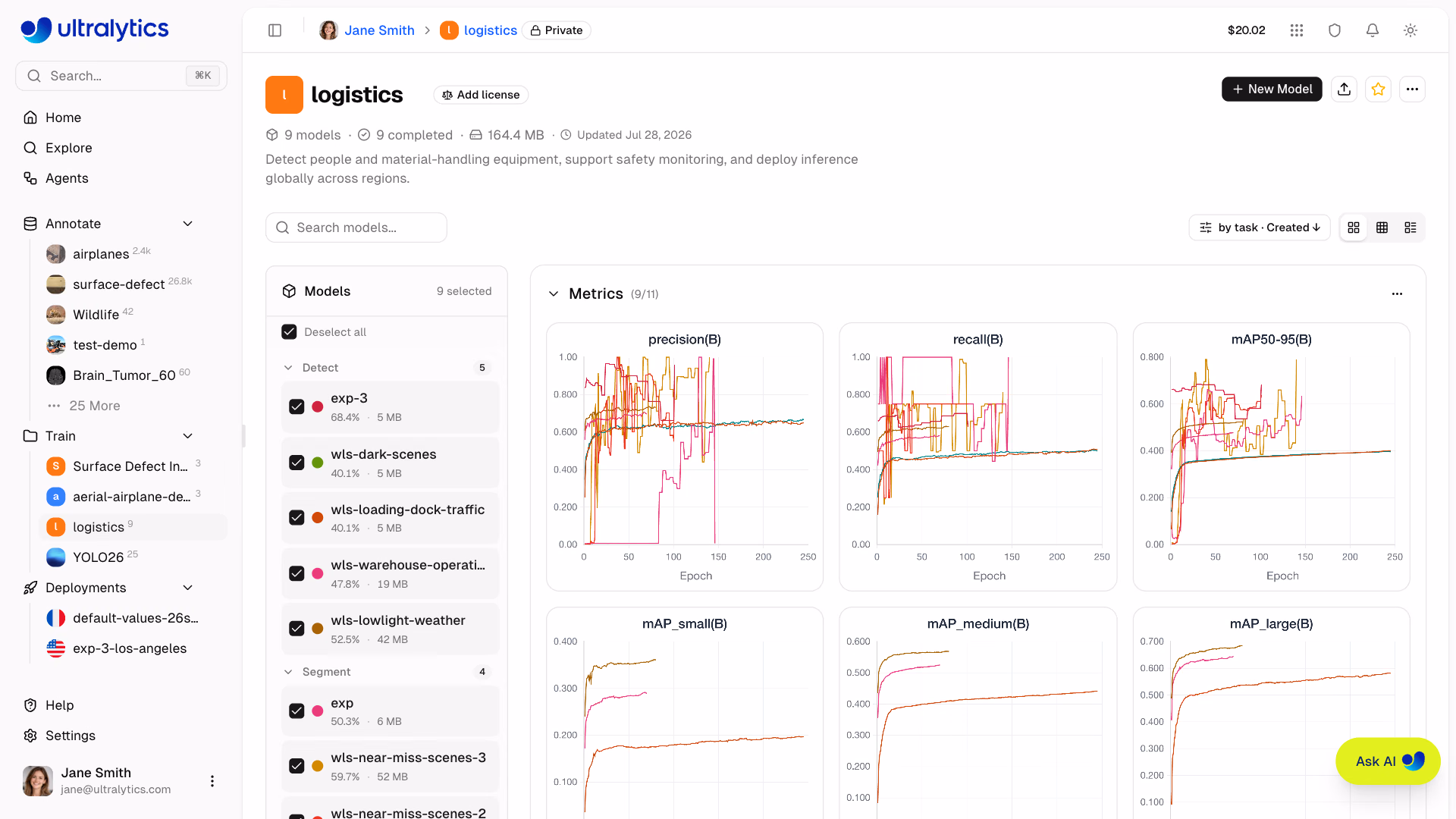The height and width of the screenshot is (819, 1456).
Task: Open Metrics panel three-dot menu
Action: coord(1397,293)
